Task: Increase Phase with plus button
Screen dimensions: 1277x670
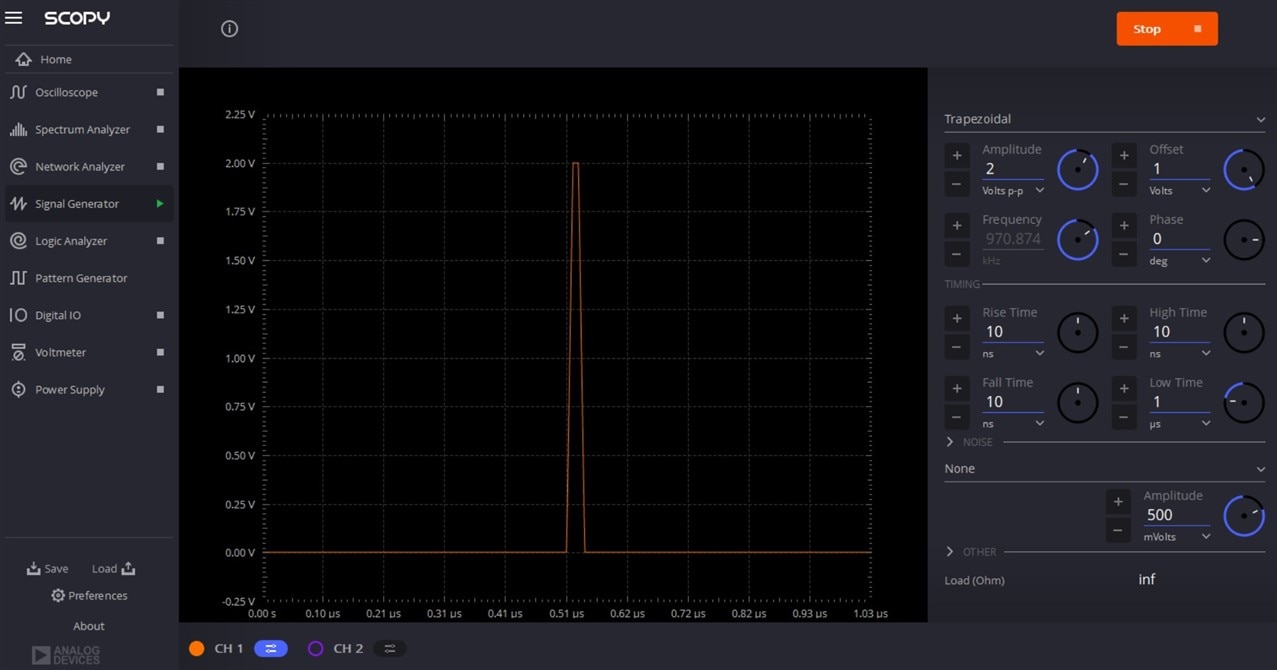Action: (1124, 225)
